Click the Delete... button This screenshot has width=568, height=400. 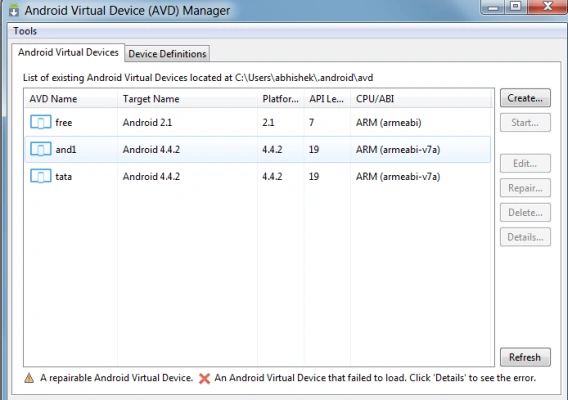[x=525, y=212]
